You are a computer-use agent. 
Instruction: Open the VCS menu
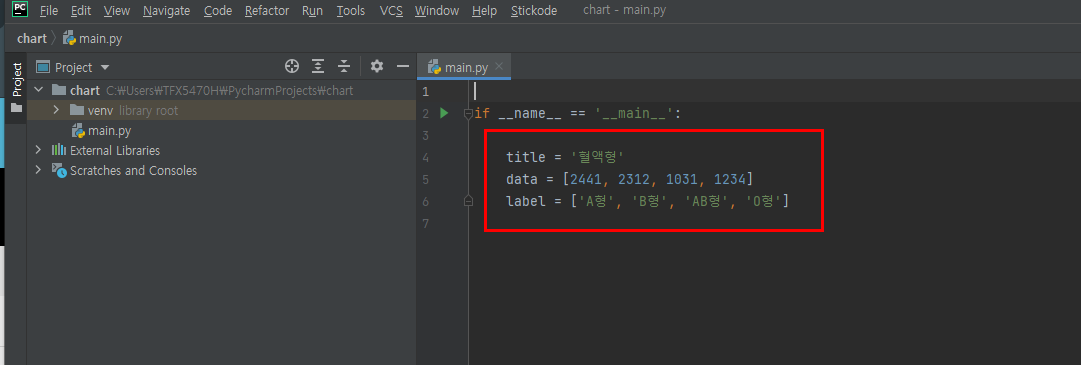pyautogui.click(x=391, y=11)
